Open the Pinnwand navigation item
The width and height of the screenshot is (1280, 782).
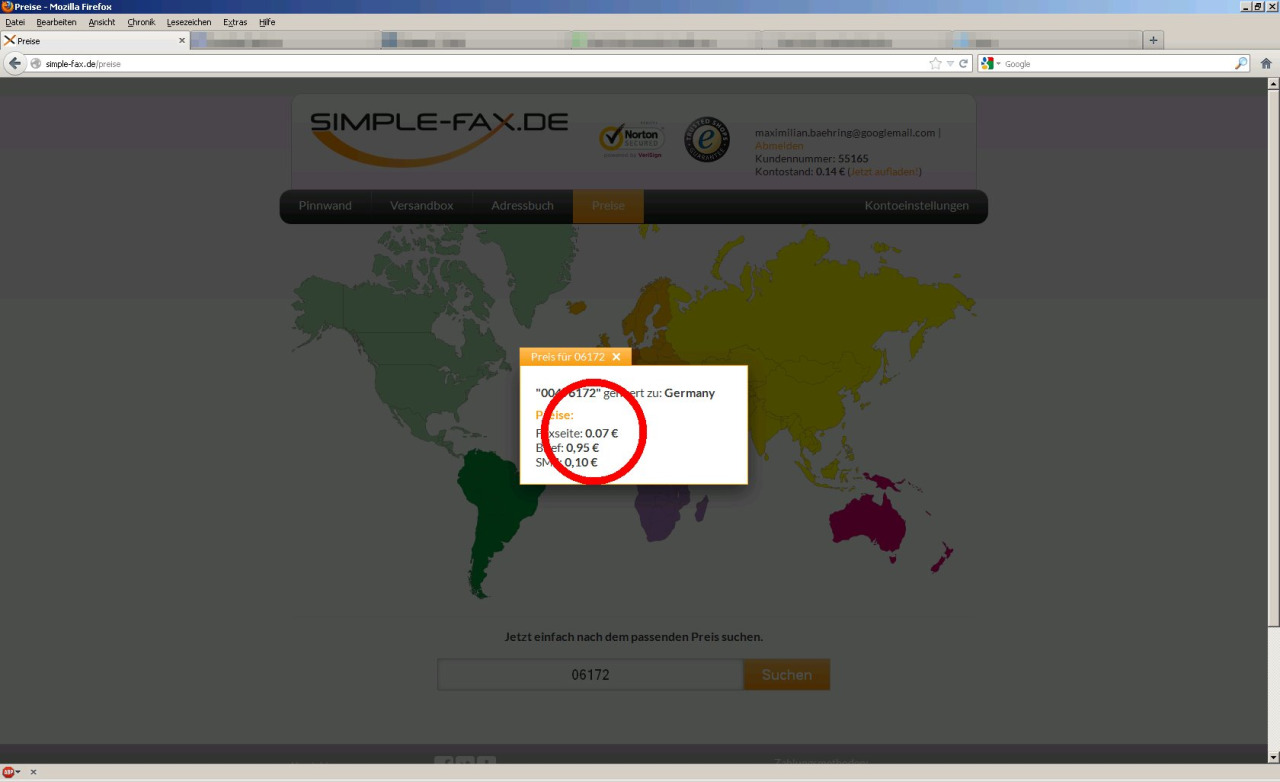pyautogui.click(x=325, y=206)
